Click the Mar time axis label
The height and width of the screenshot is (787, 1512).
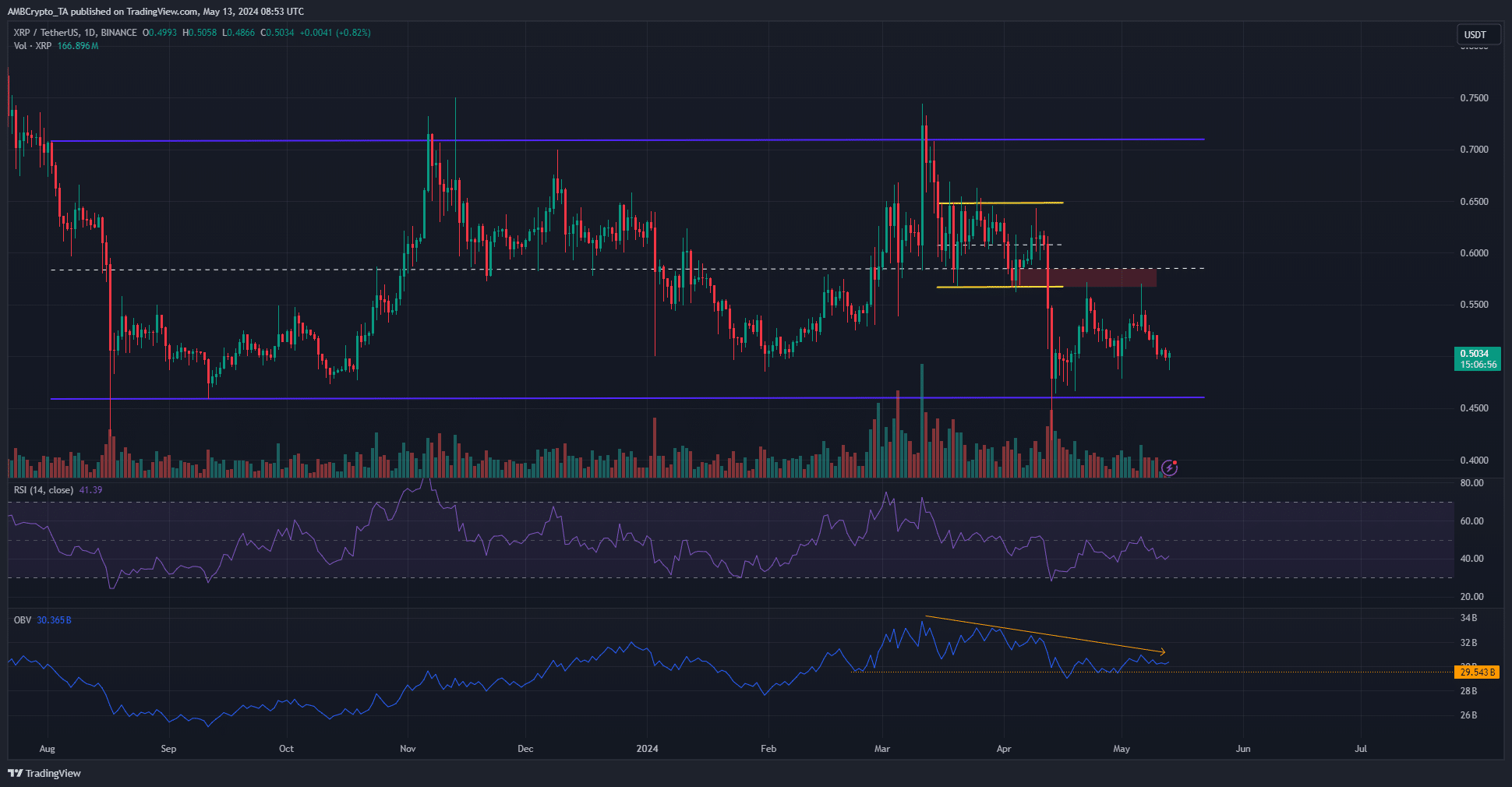(x=882, y=749)
